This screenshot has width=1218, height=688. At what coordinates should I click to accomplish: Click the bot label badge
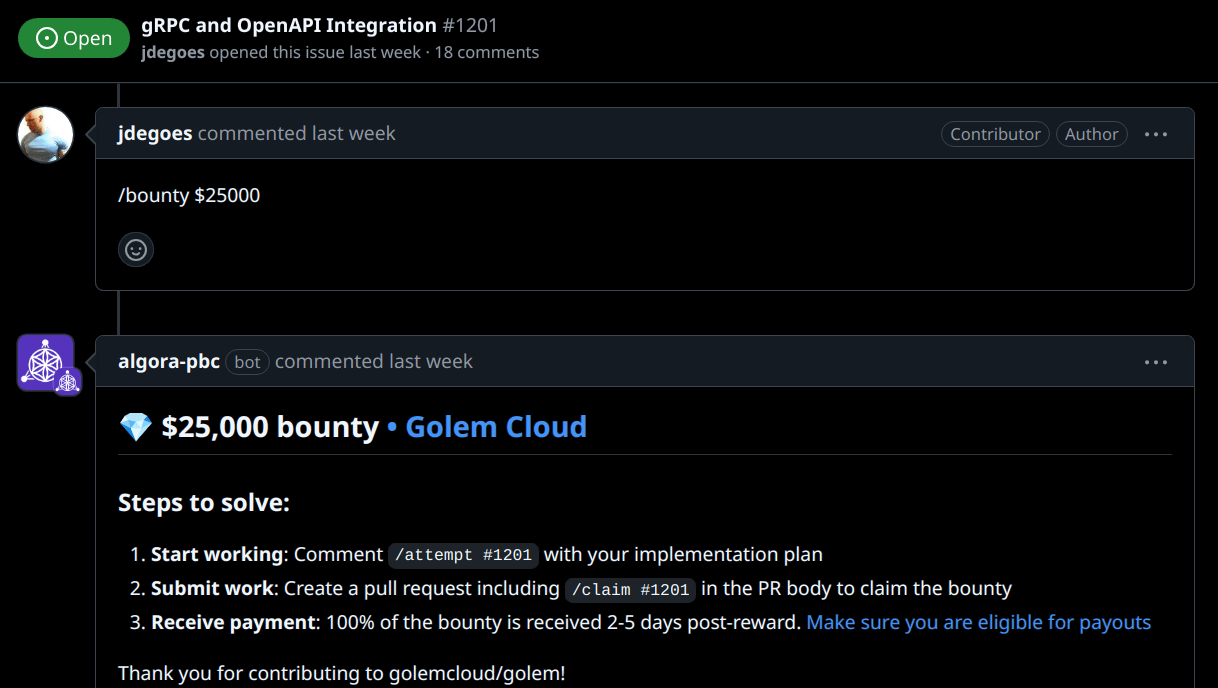247,362
